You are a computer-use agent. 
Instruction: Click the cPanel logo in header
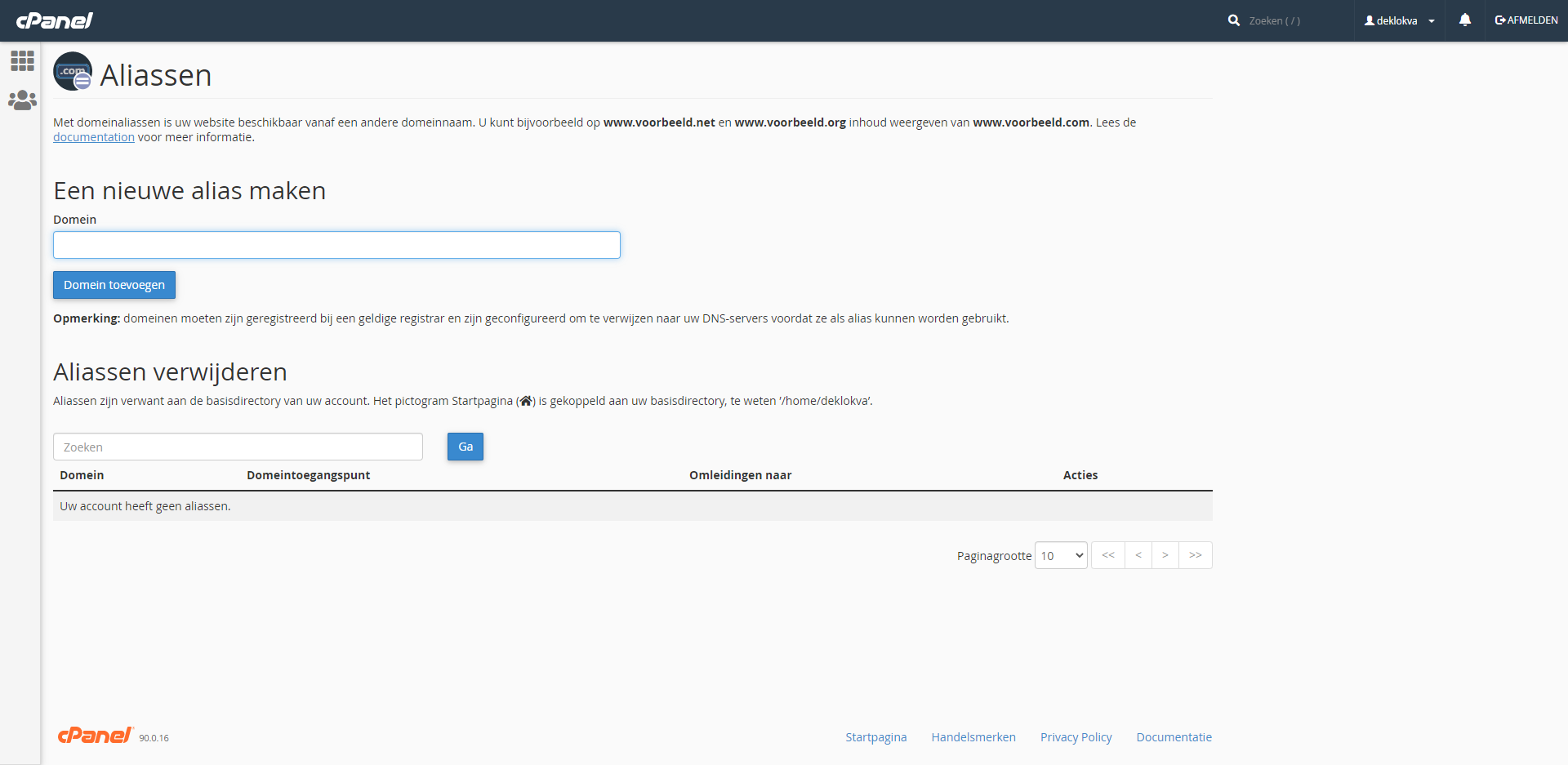55,20
